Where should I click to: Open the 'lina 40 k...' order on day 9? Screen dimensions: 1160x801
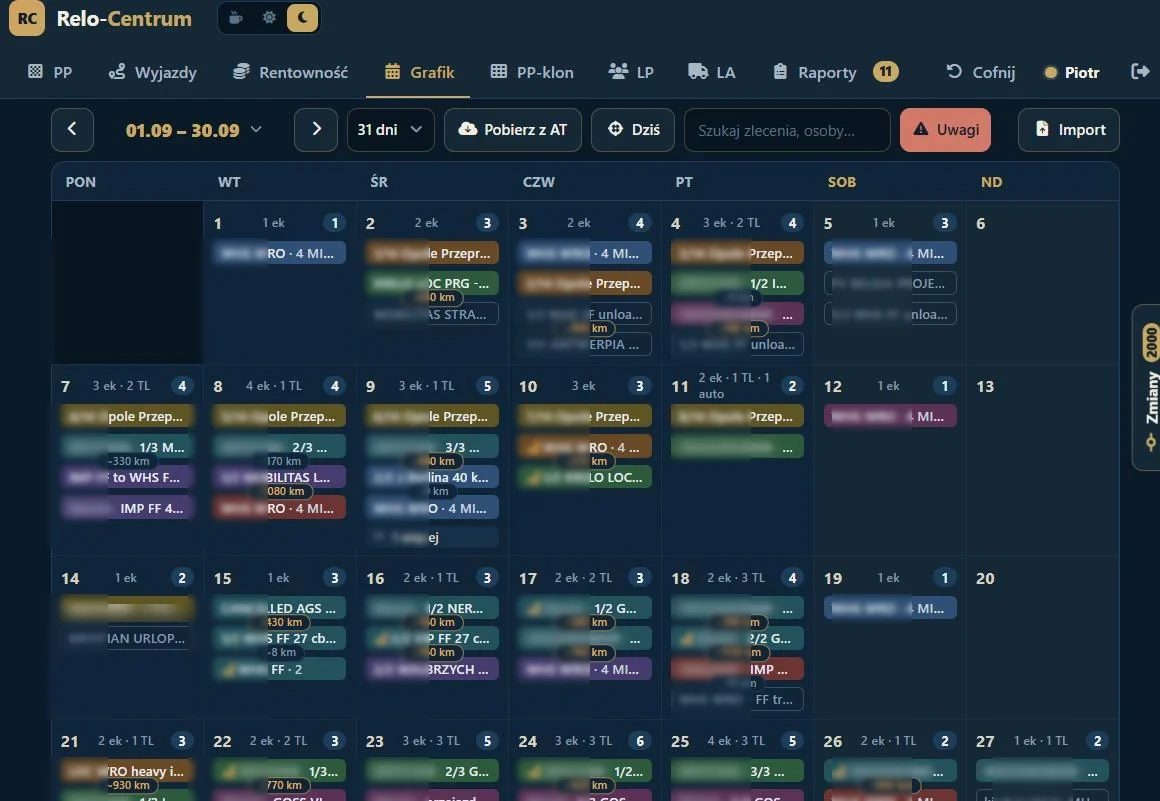[432, 478]
